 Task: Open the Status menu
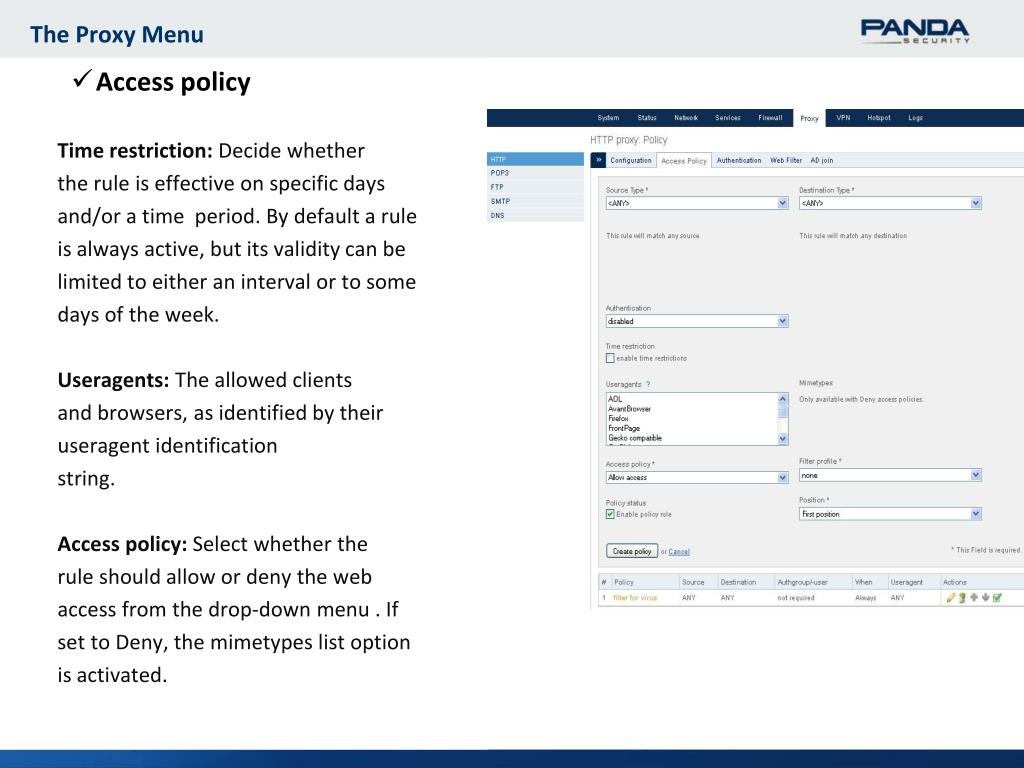pos(647,118)
